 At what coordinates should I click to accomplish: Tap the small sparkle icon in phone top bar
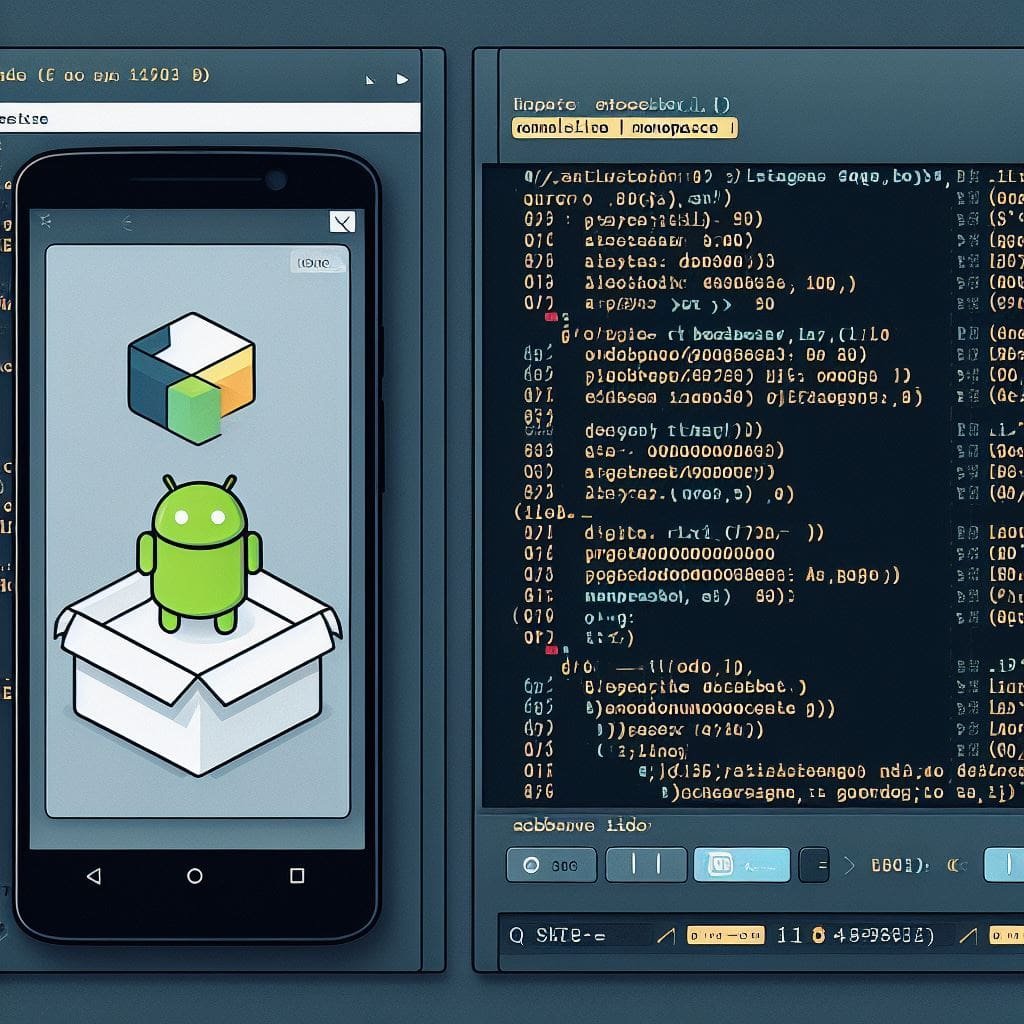(x=46, y=221)
